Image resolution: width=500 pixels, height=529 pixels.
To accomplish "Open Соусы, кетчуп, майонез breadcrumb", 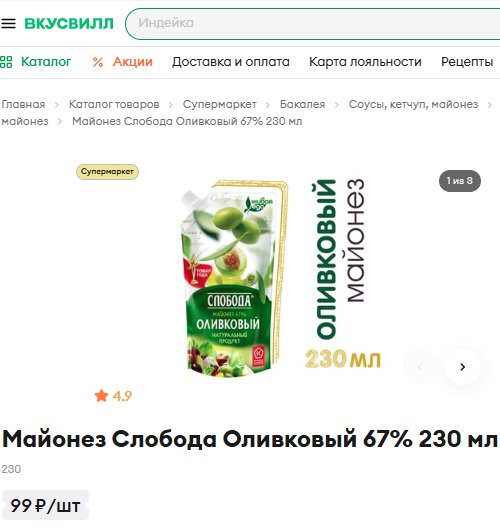I will coord(413,104).
